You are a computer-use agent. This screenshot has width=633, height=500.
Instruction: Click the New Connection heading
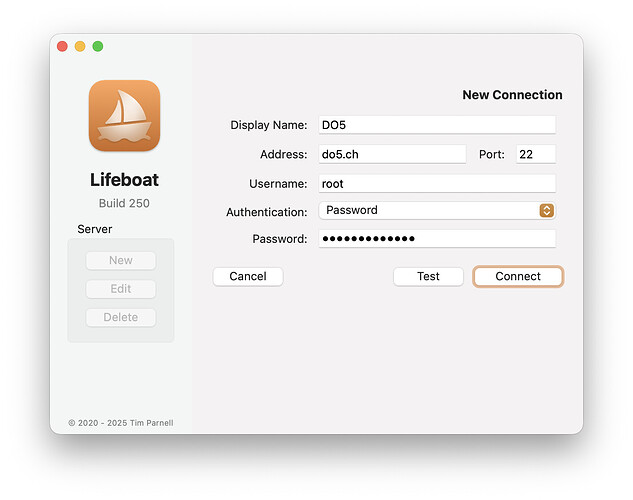512,95
